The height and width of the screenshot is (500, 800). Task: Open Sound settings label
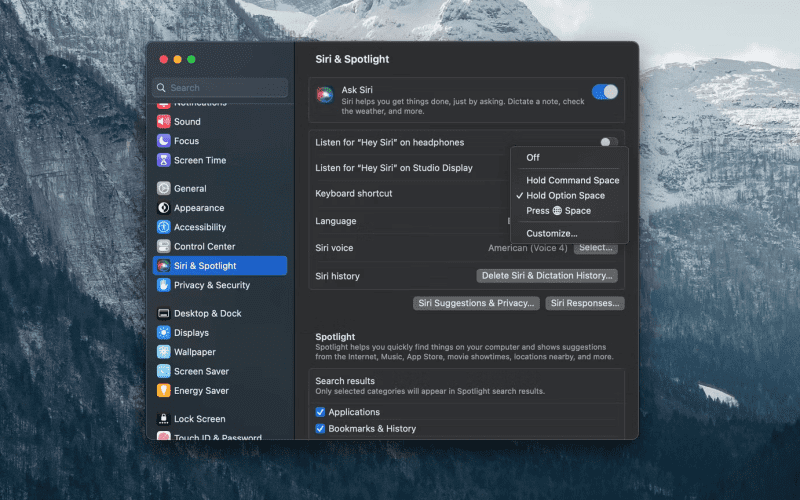[x=187, y=121]
